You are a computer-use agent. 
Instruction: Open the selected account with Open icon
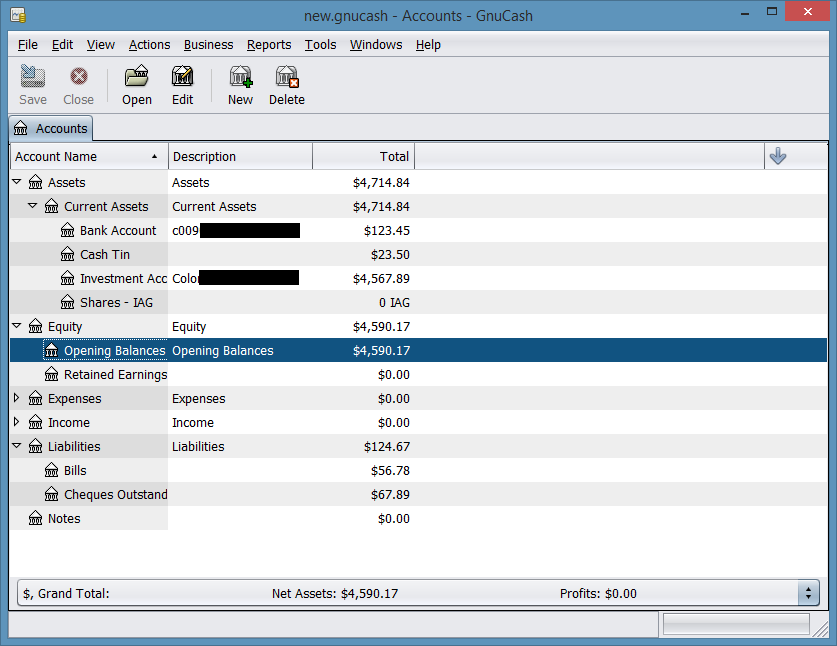pyautogui.click(x=137, y=77)
